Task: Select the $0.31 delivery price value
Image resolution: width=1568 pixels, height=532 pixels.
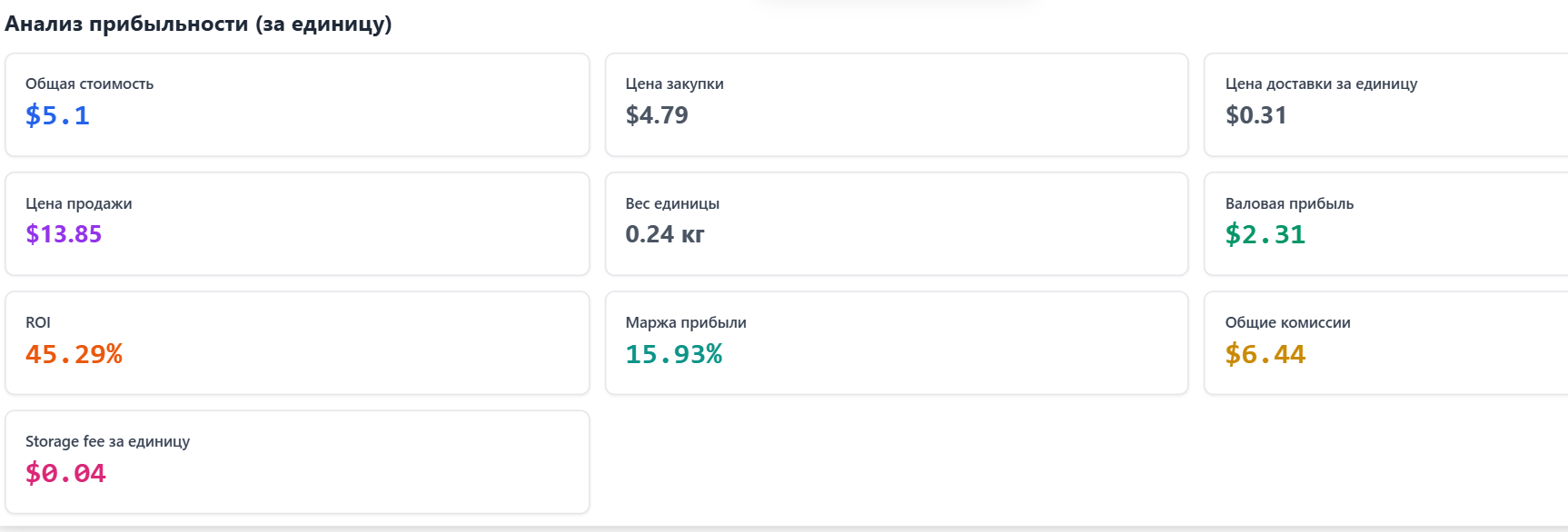Action: click(1255, 115)
